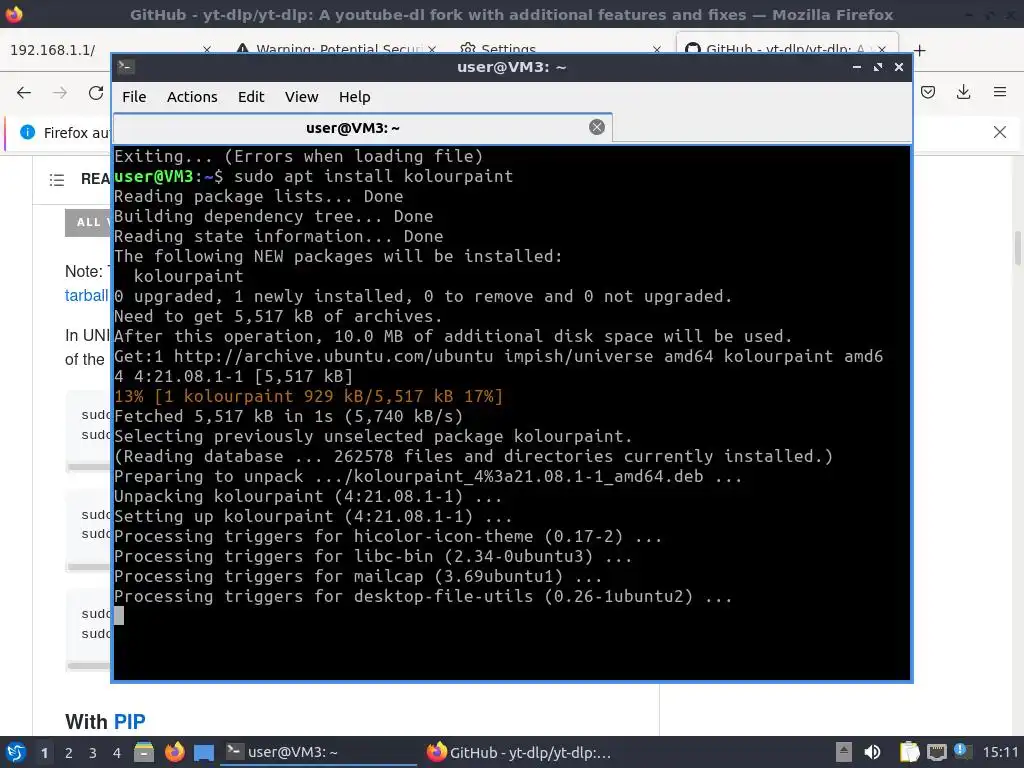The image size is (1024, 768).
Task: Click the Firefox notification info icon
Action: pyautogui.click(x=27, y=132)
